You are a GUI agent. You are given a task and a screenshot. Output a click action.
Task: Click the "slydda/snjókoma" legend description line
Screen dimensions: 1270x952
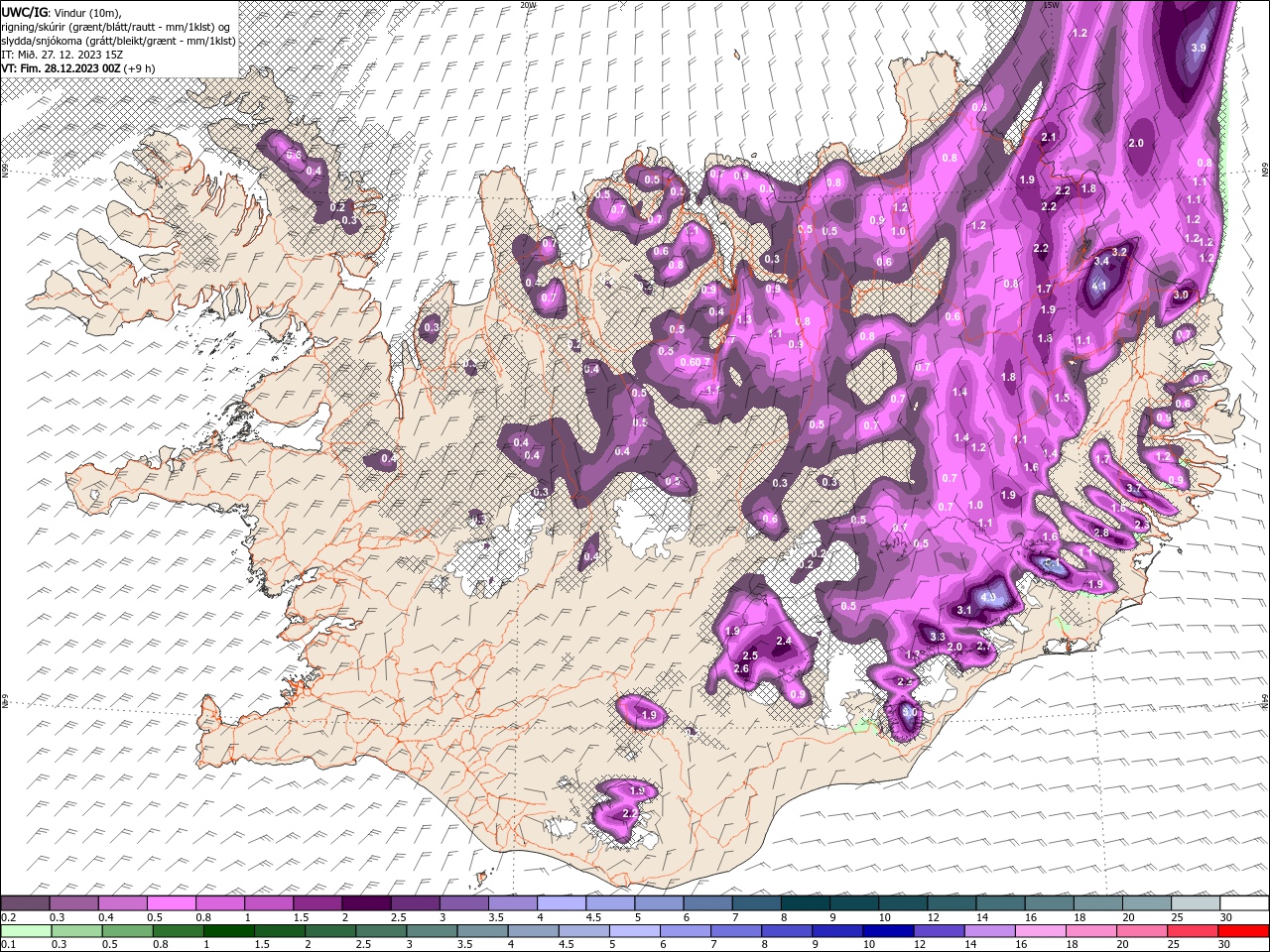[118, 41]
